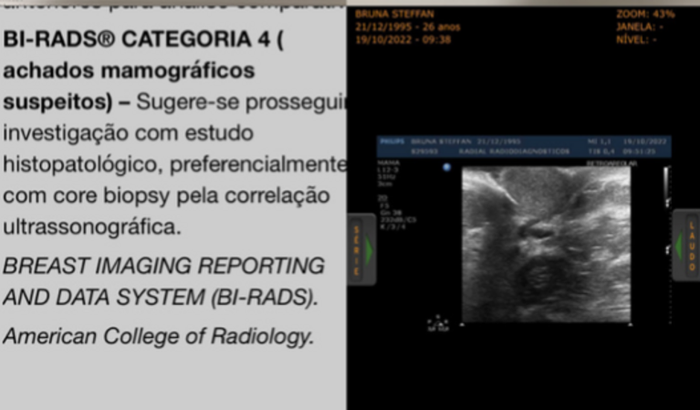Click 'BREAST IMAGING REPORTING' italic text
Image resolution: width=700 pixels, height=410 pixels.
(164, 266)
